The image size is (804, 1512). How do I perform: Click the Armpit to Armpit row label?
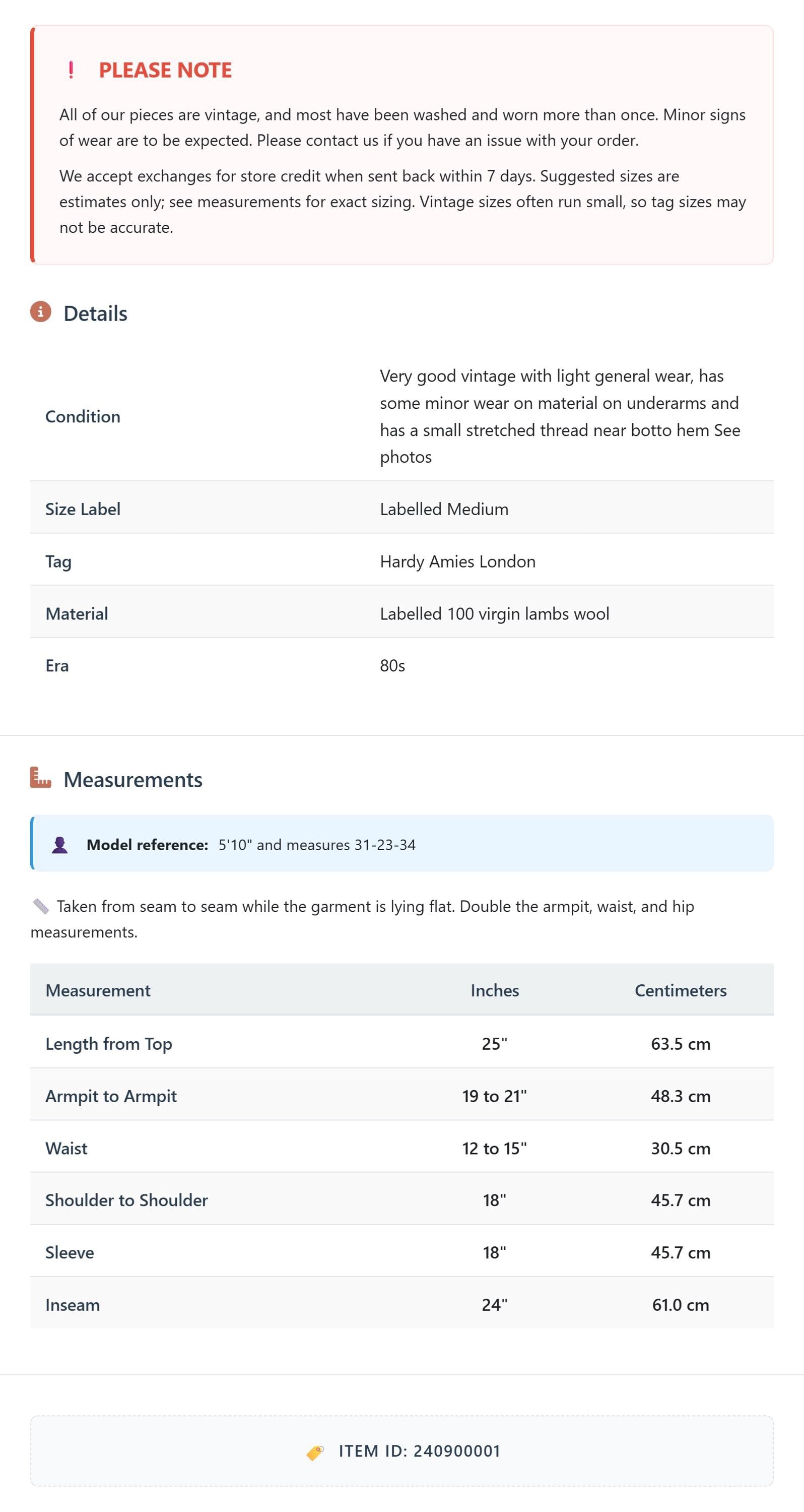click(111, 1096)
